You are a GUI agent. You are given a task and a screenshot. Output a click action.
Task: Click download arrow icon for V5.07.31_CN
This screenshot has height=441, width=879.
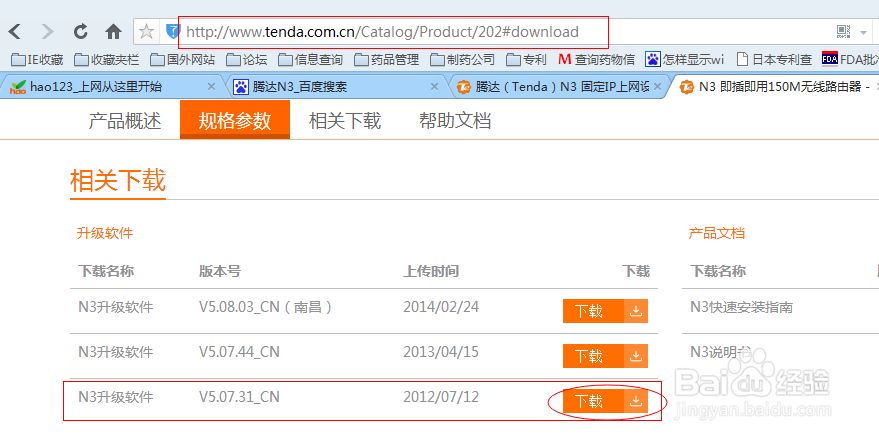click(636, 401)
